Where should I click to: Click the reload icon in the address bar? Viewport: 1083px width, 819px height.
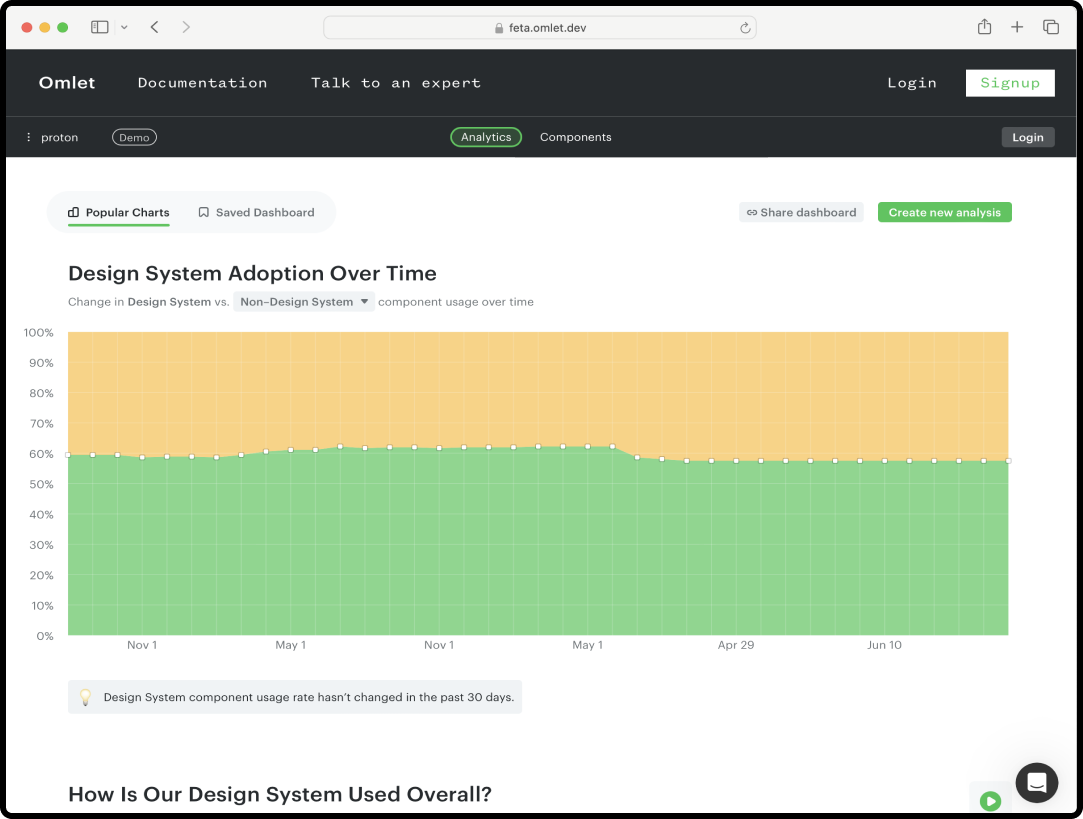[x=745, y=27]
